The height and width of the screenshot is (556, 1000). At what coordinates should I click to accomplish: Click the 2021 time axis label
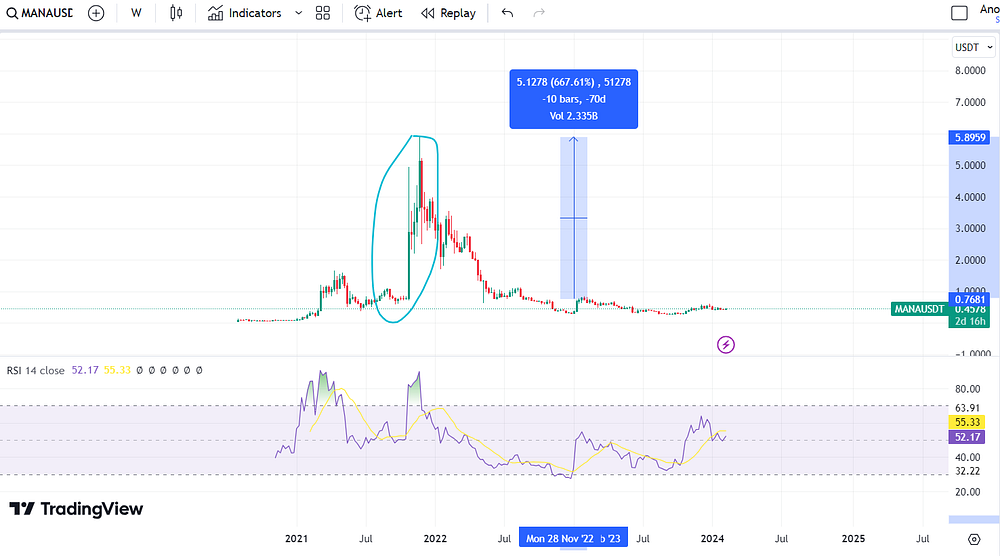coord(297,539)
